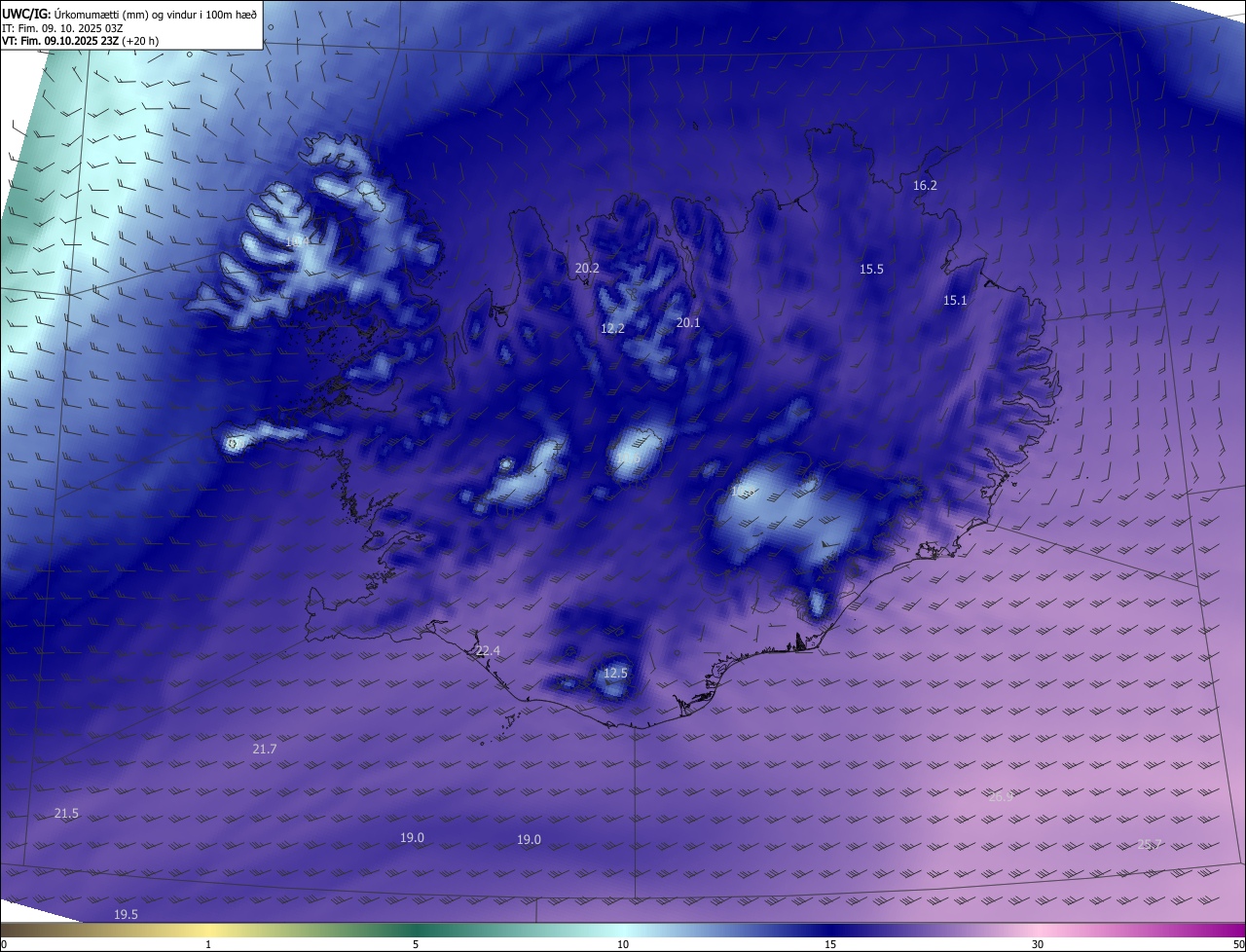This screenshot has width=1246, height=952.
Task: Click the 21.7 value over the ocean
Action: click(265, 749)
